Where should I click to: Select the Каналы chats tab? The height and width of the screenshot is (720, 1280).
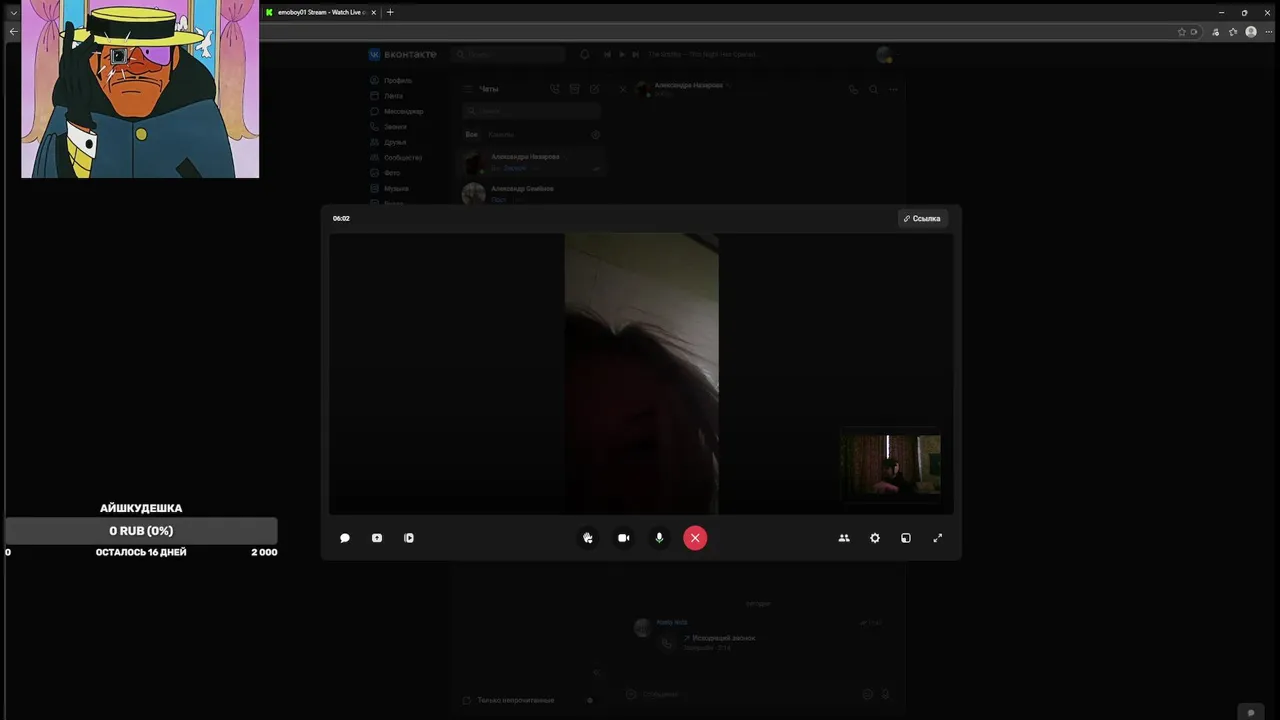(x=501, y=134)
